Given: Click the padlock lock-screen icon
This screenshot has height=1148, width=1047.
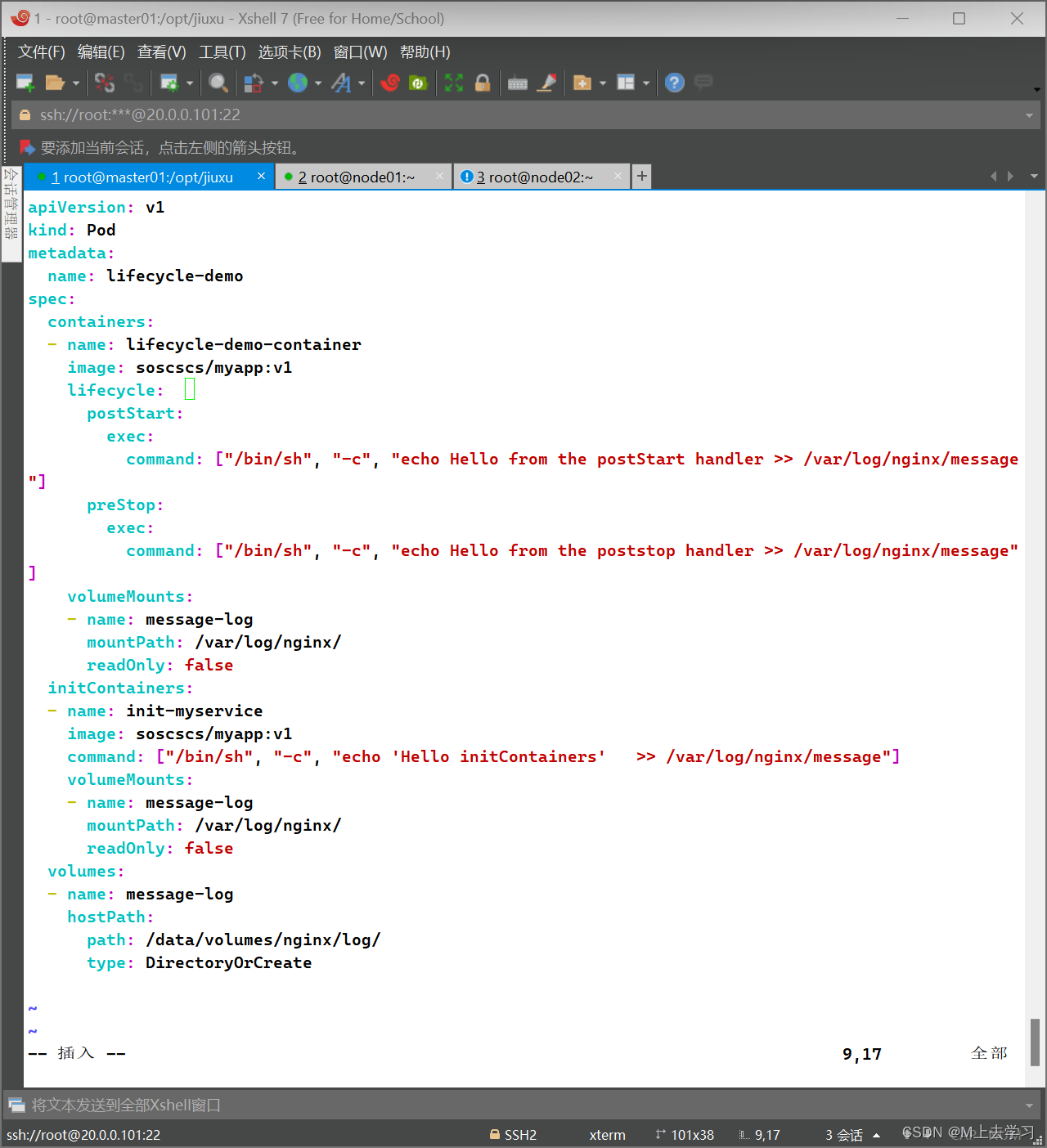Looking at the screenshot, I should (483, 83).
